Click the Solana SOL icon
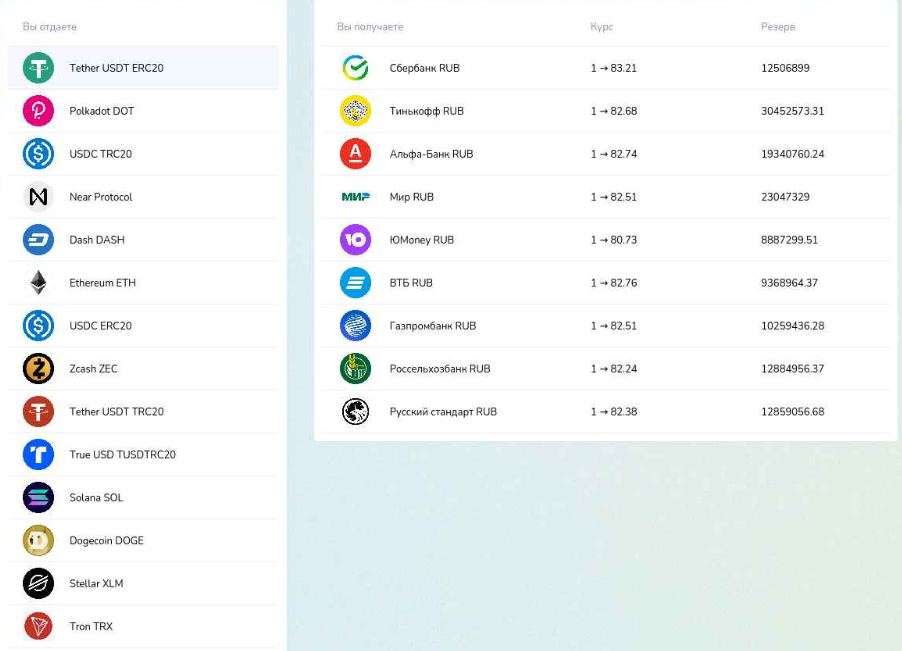Screen dimensions: 902x651 point(39,497)
